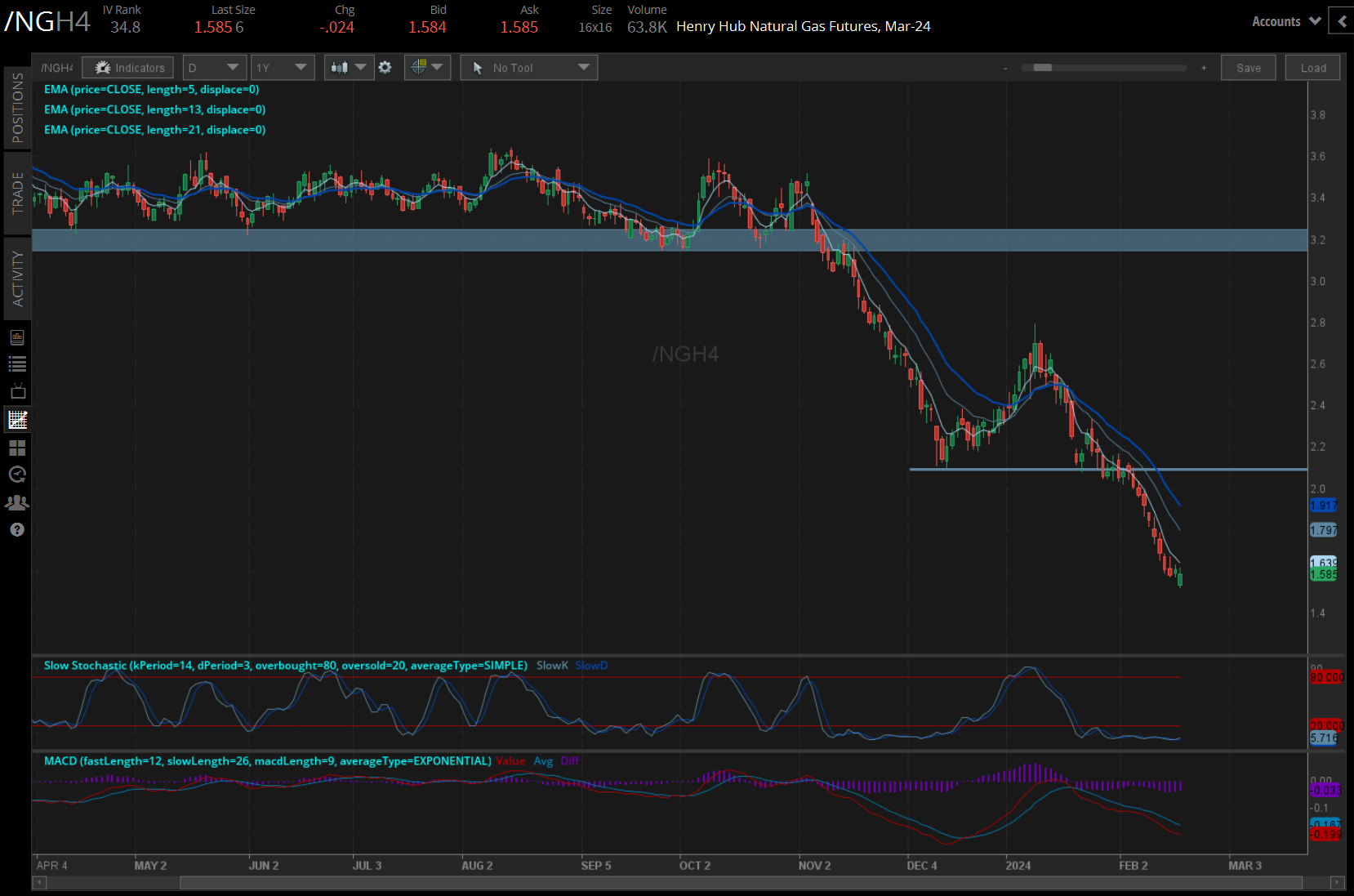Expand the 1Y time range dropdown

pyautogui.click(x=282, y=68)
